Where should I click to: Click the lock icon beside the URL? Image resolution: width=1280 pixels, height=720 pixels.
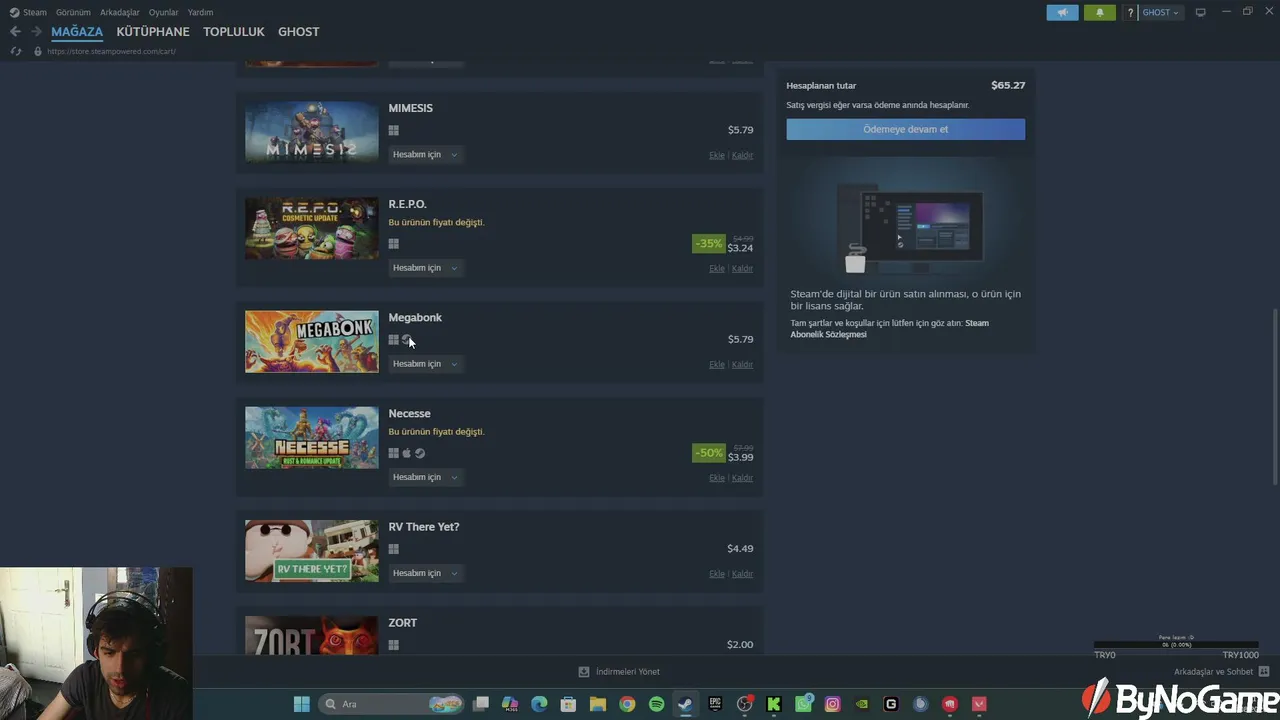38,51
